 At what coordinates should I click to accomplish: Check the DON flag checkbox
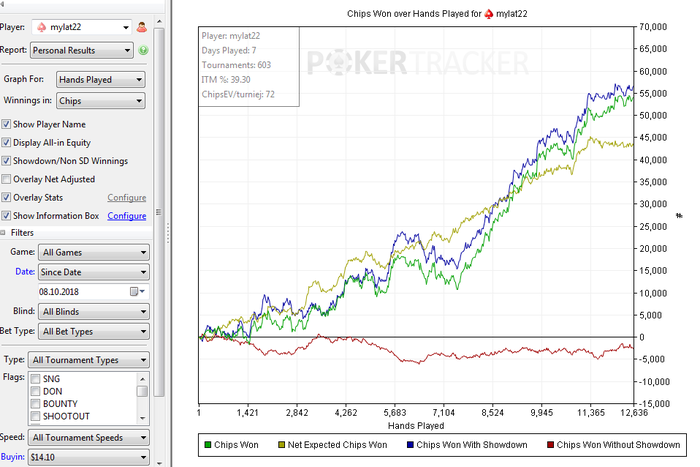tap(35, 392)
